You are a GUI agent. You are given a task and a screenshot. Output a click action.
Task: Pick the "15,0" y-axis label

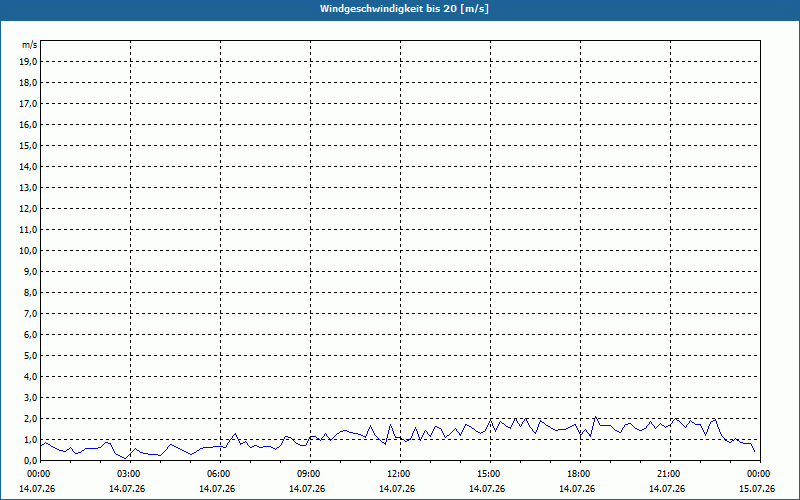click(x=28, y=145)
